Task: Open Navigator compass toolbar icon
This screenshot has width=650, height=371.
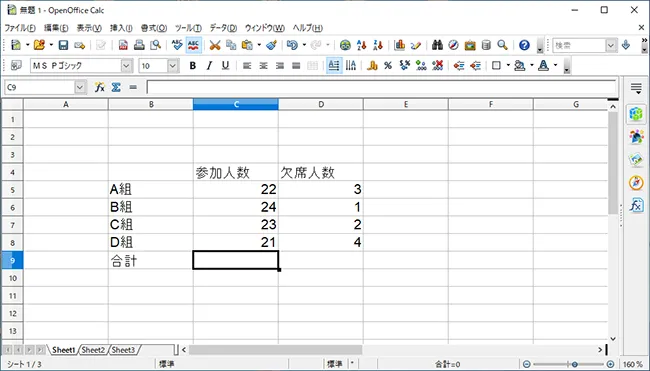Action: pyautogui.click(x=454, y=45)
